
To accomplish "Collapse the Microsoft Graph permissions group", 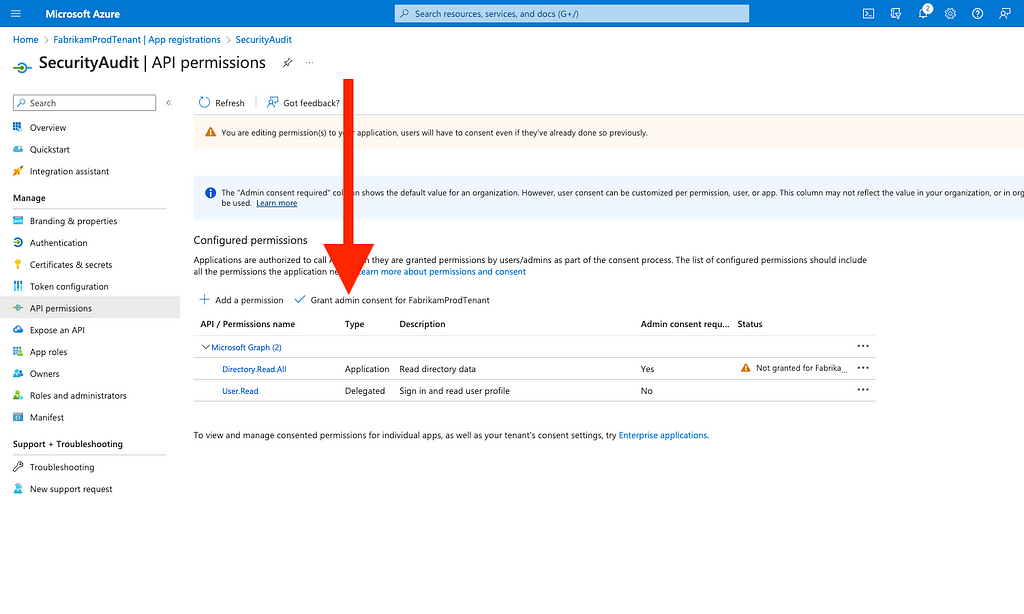I will coord(206,347).
